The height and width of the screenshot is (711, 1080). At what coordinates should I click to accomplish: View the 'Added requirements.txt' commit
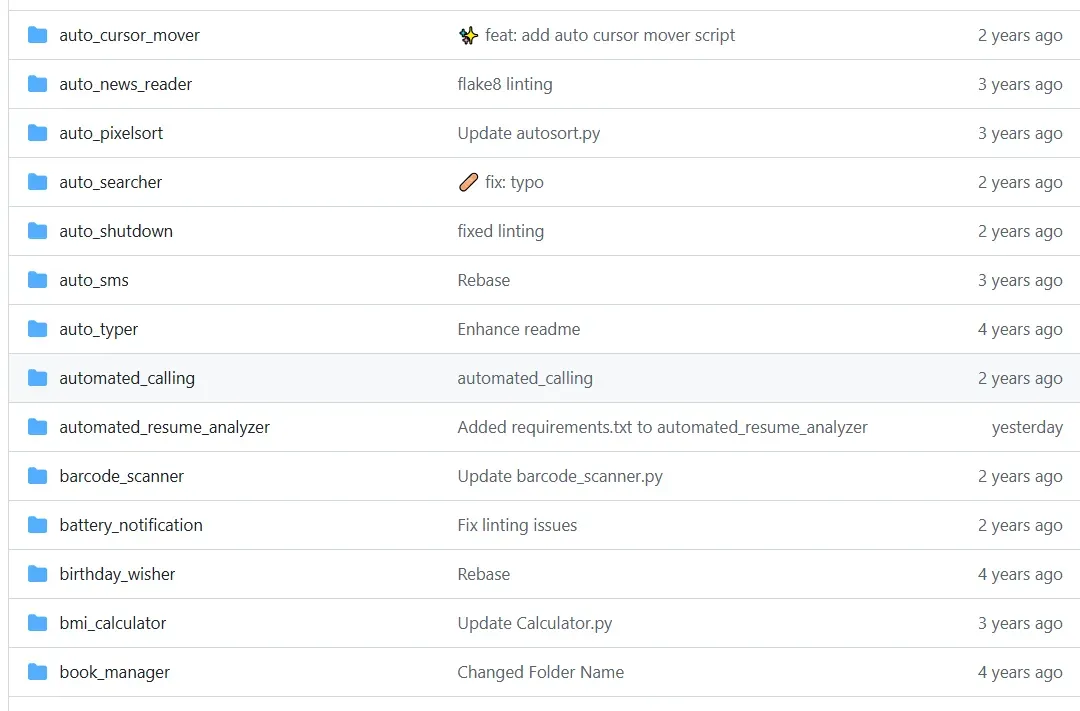(x=662, y=427)
